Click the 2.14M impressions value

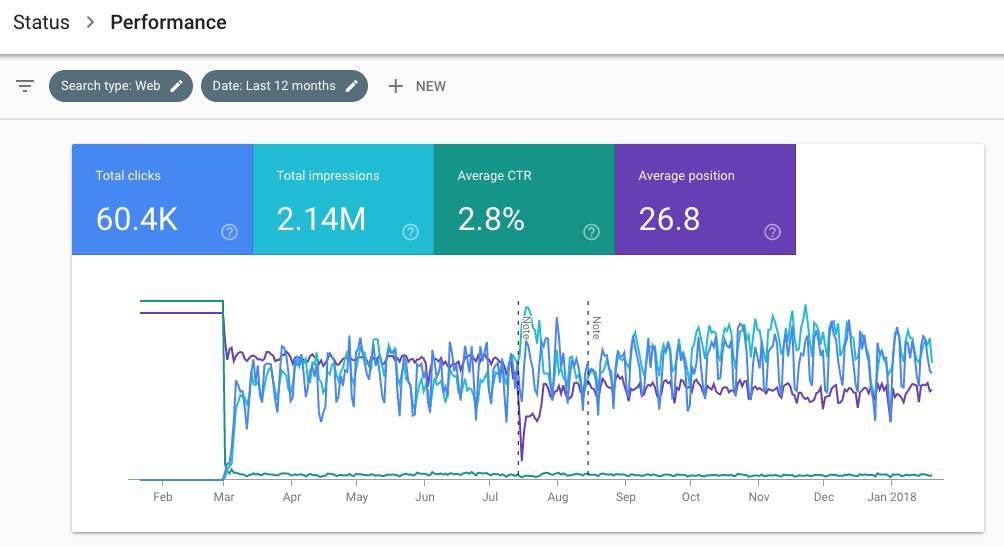321,219
